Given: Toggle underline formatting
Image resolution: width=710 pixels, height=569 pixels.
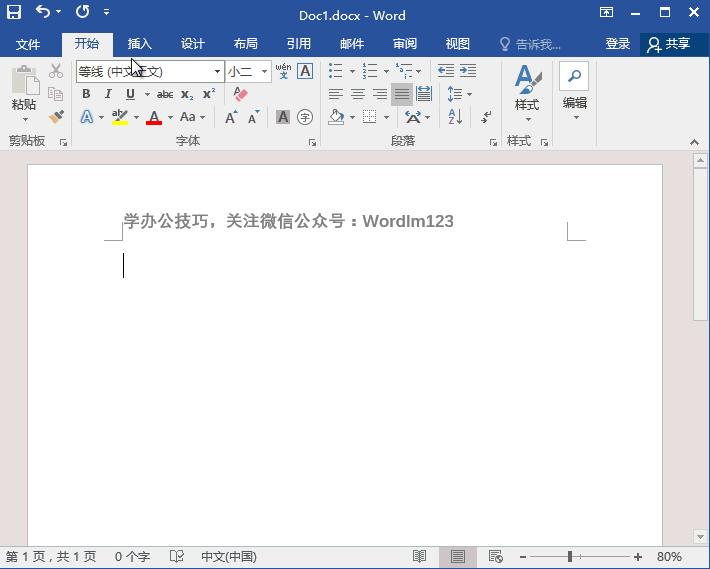Looking at the screenshot, I should pyautogui.click(x=130, y=94).
